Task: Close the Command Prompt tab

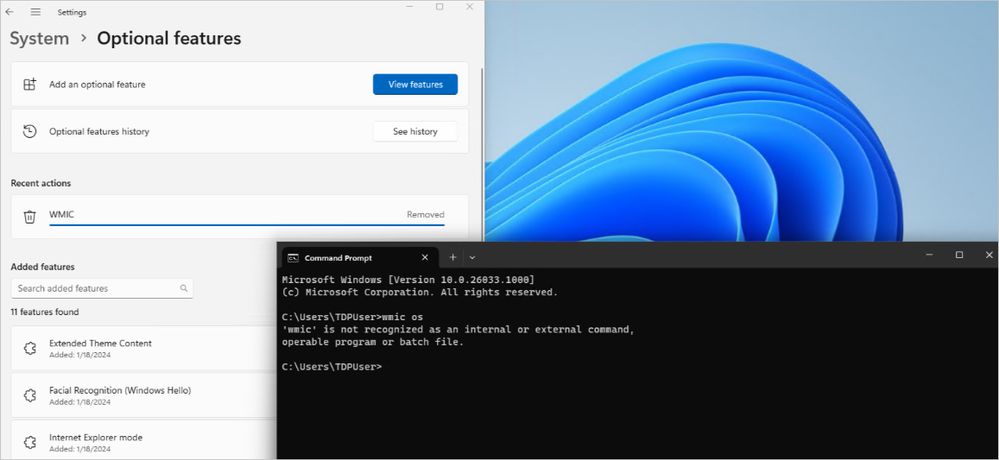Action: coord(425,257)
